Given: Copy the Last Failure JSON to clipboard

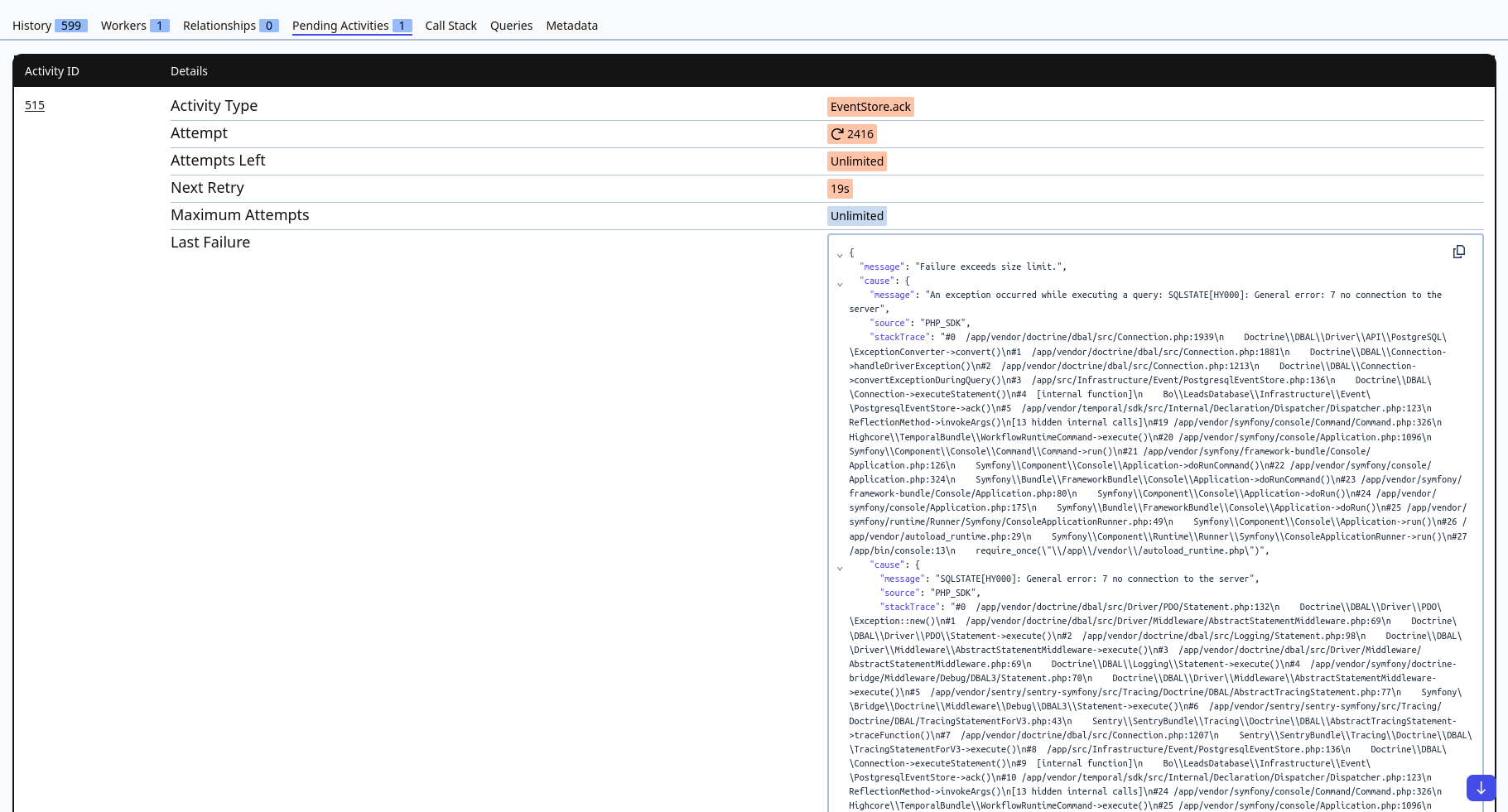Looking at the screenshot, I should pos(1458,252).
